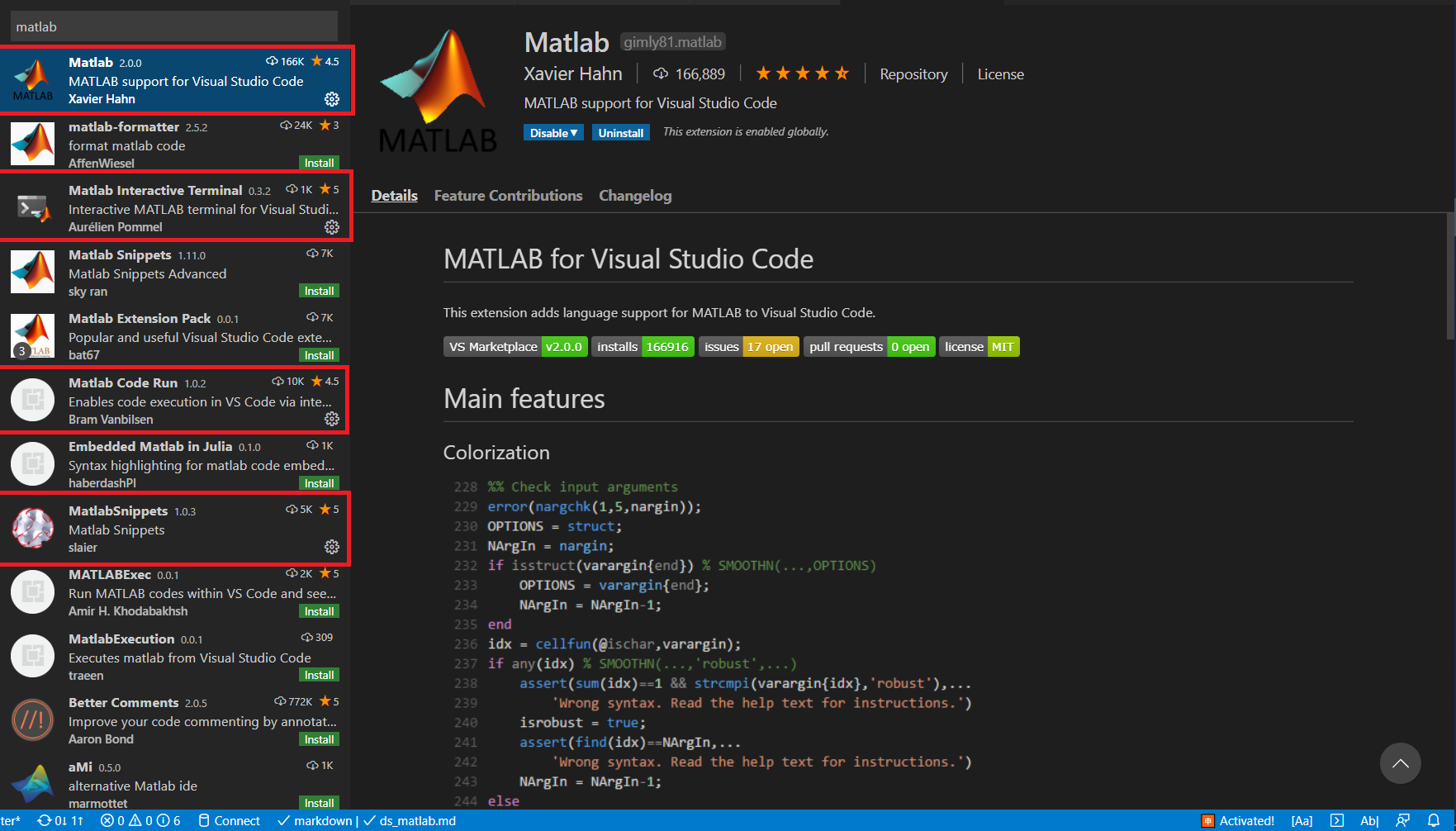1456x831 pixels.
Task: Click the MATLABExec extension icon
Action: click(x=33, y=592)
